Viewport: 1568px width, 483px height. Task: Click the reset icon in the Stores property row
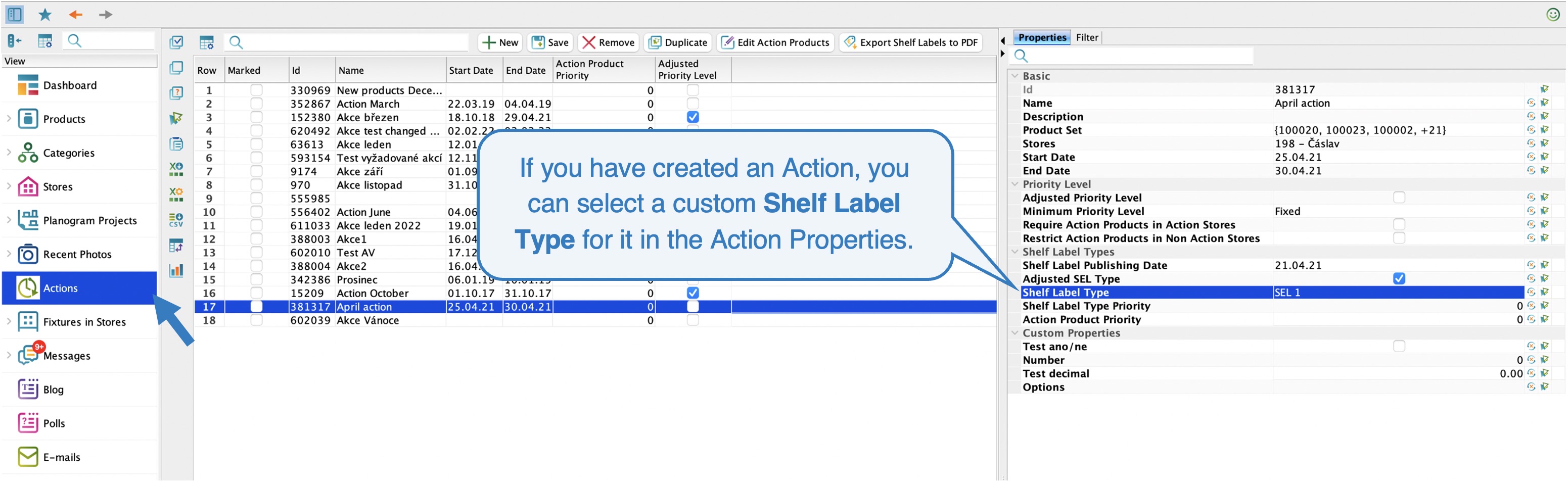tap(1531, 143)
